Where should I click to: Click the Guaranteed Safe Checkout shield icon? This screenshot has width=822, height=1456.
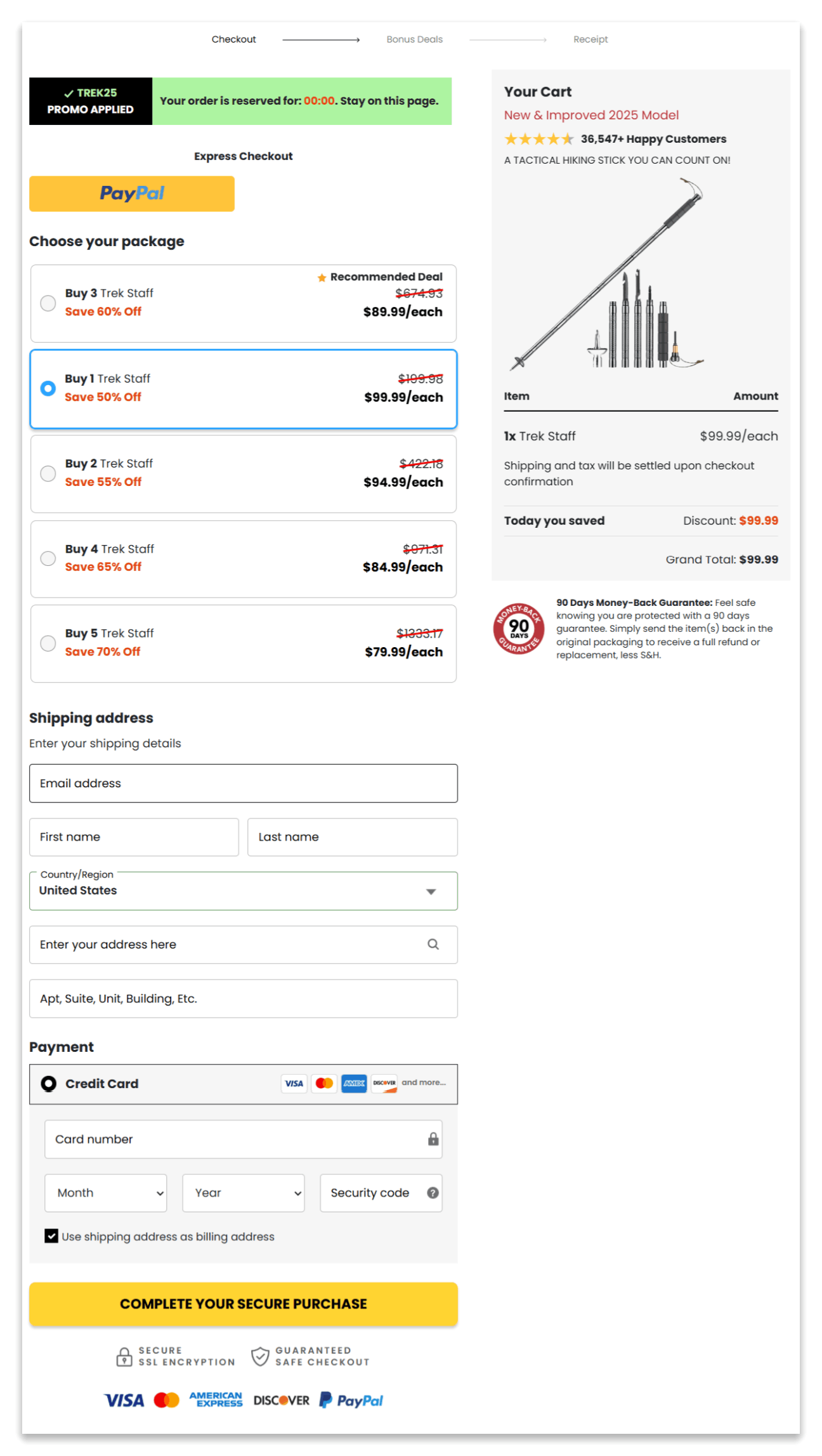click(x=260, y=1356)
